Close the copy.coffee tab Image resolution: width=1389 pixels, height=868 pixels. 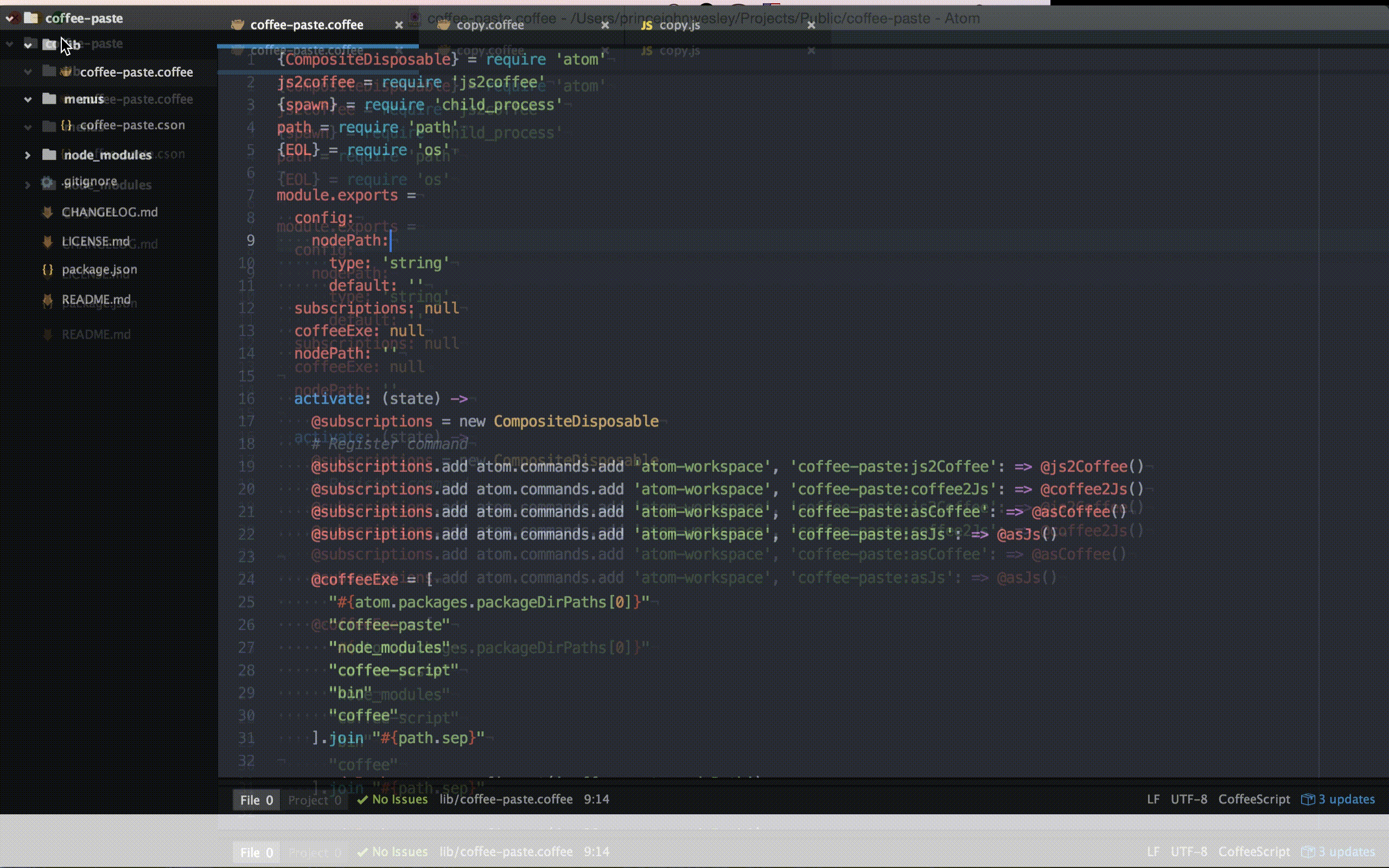605,25
